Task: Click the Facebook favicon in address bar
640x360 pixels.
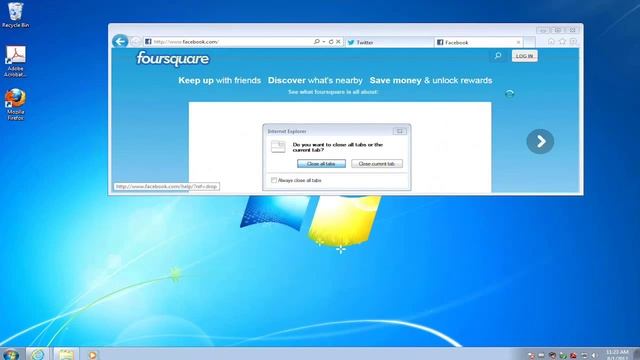Action: (148, 42)
